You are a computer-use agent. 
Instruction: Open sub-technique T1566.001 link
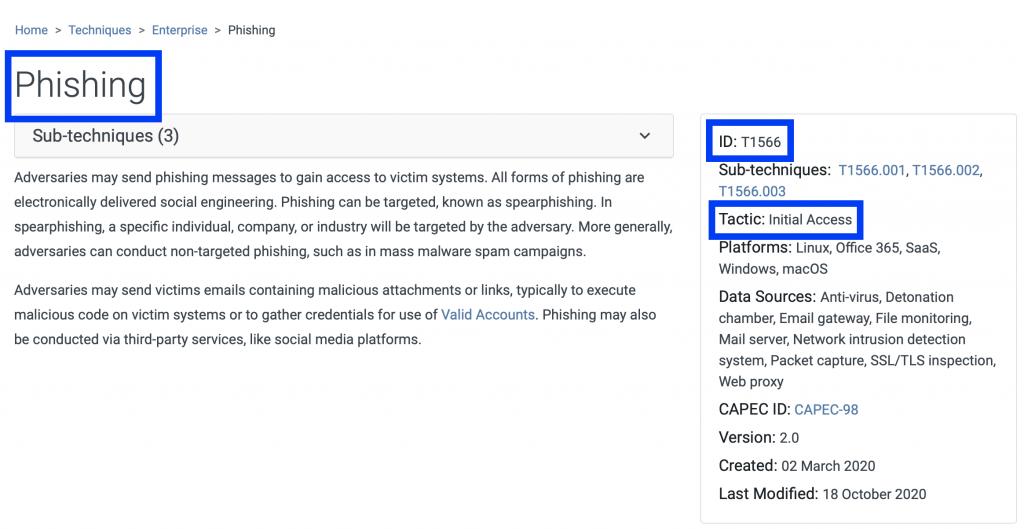pyautogui.click(x=872, y=170)
